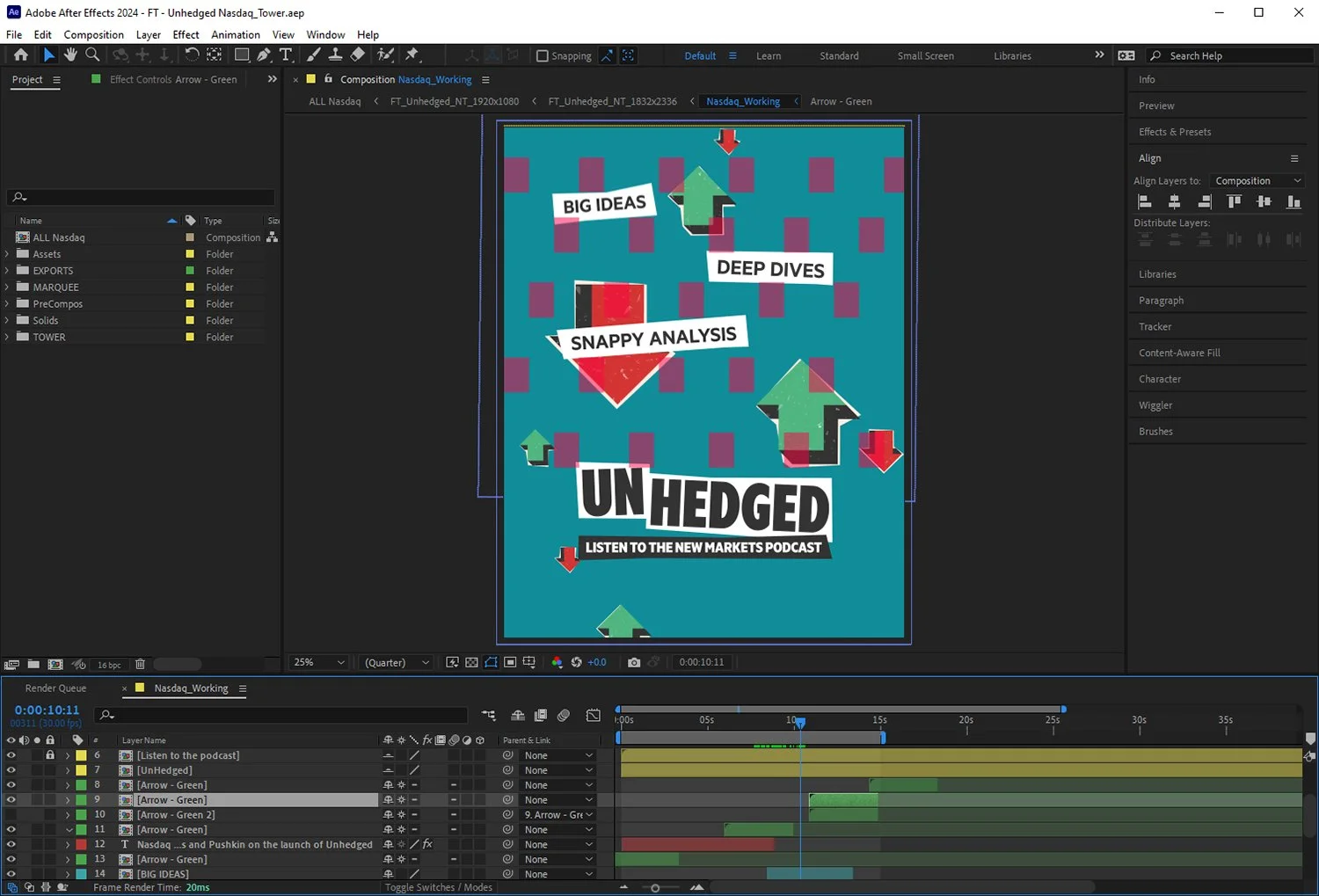
Task: Click Toggle Switches / Modes button
Action: coord(438,887)
